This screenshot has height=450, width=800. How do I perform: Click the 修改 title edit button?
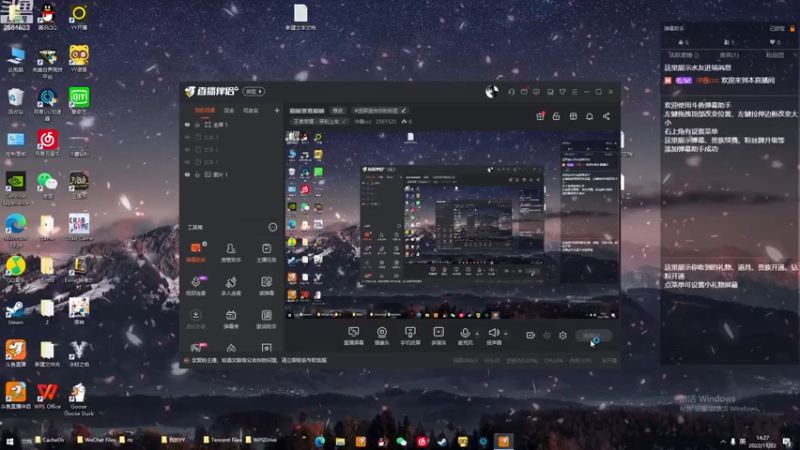coord(338,110)
